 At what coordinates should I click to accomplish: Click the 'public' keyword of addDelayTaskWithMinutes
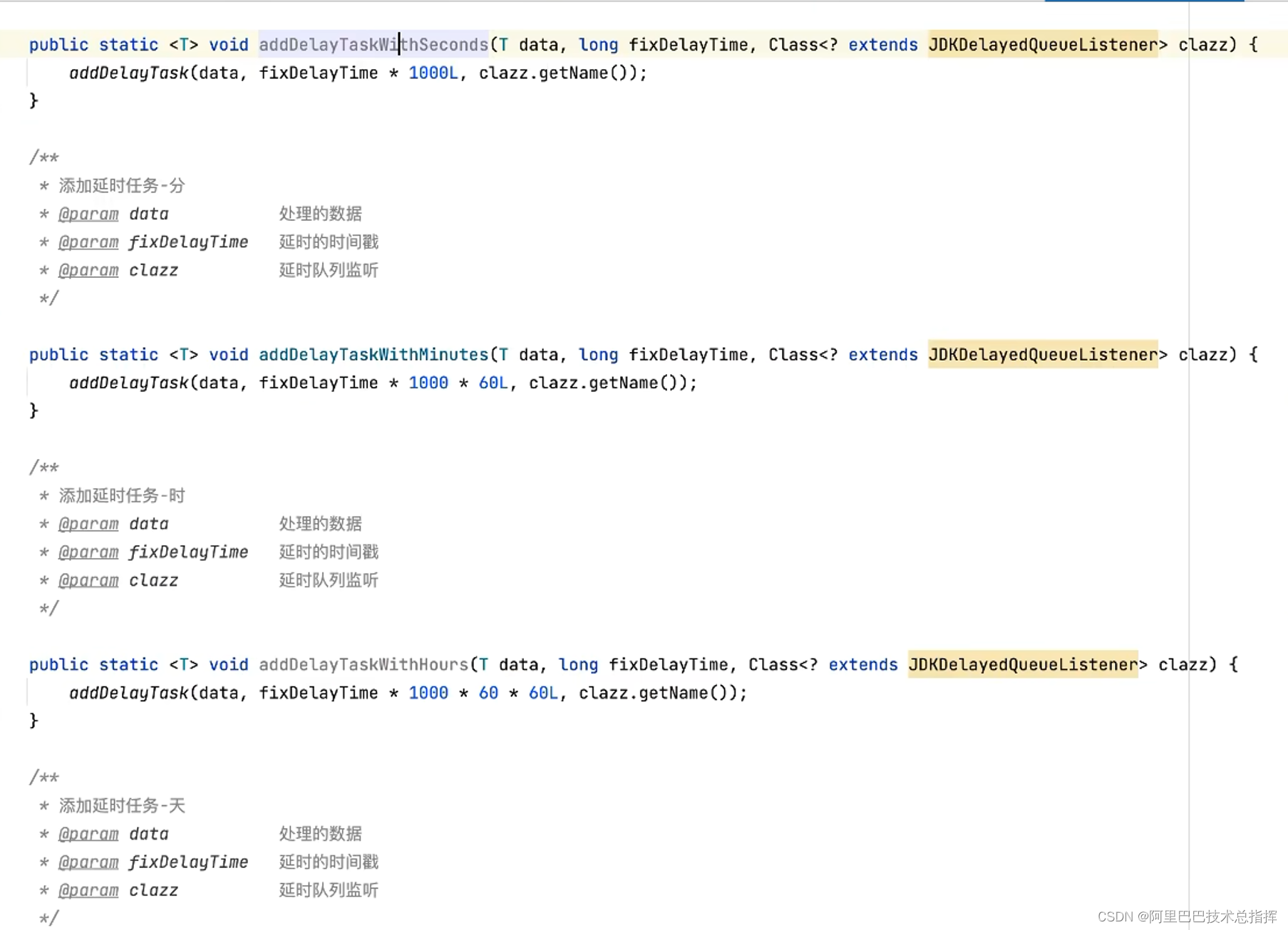pos(58,355)
